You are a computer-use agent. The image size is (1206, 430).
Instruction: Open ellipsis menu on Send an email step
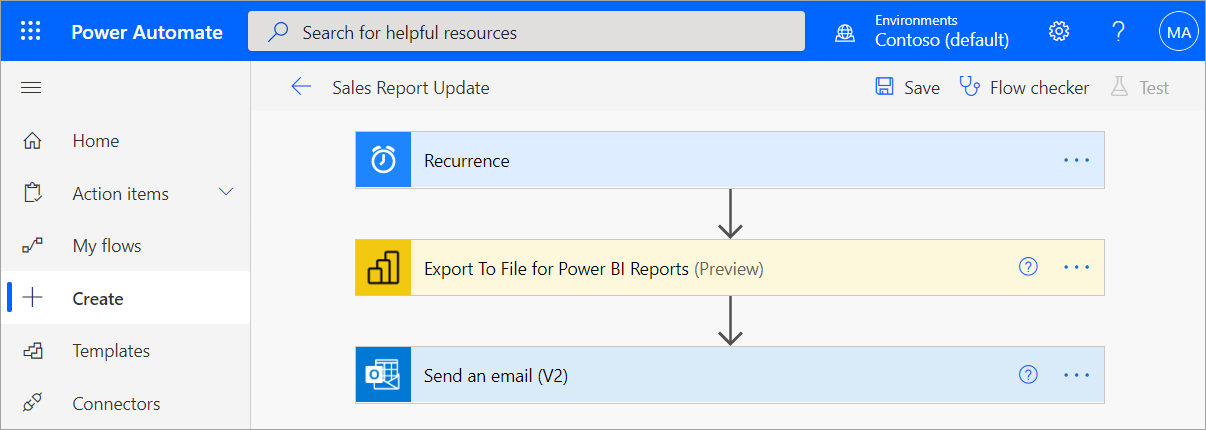(1076, 375)
